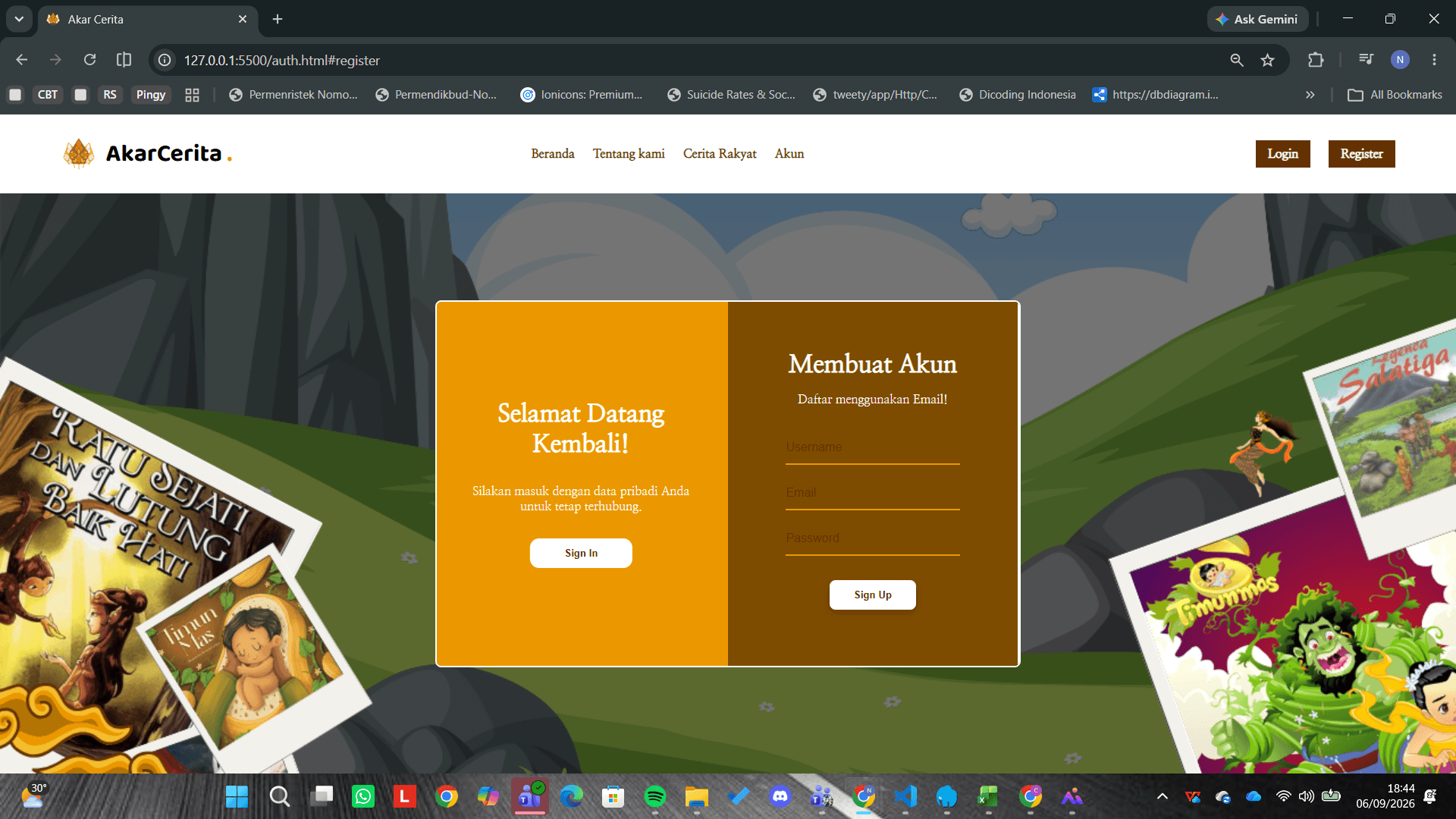The width and height of the screenshot is (1456, 819).
Task: Open the media controls icon in Chrome toolbar
Action: 1366,60
